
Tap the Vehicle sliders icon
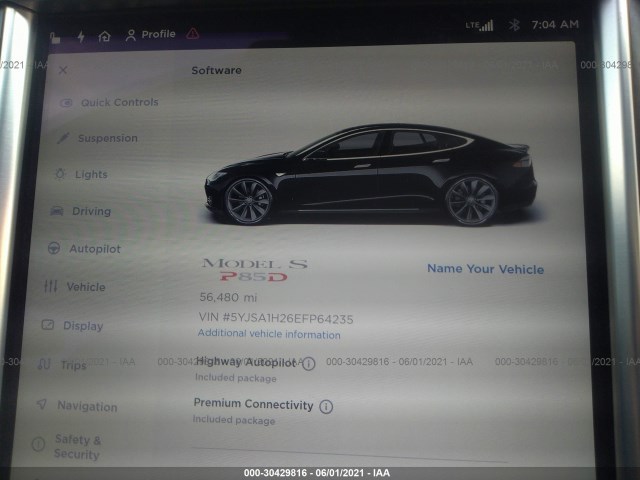click(51, 286)
